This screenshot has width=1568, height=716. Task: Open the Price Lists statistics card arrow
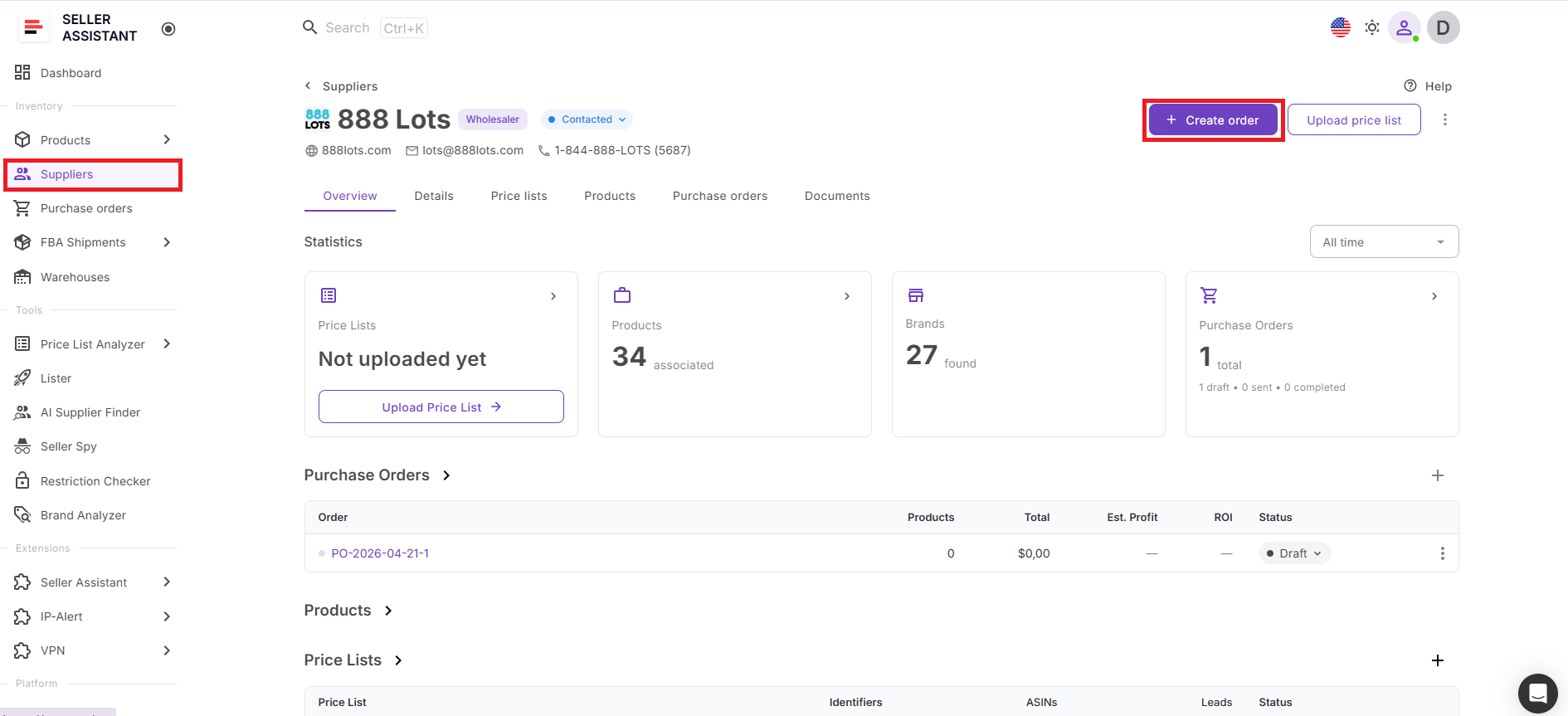pyautogui.click(x=553, y=296)
